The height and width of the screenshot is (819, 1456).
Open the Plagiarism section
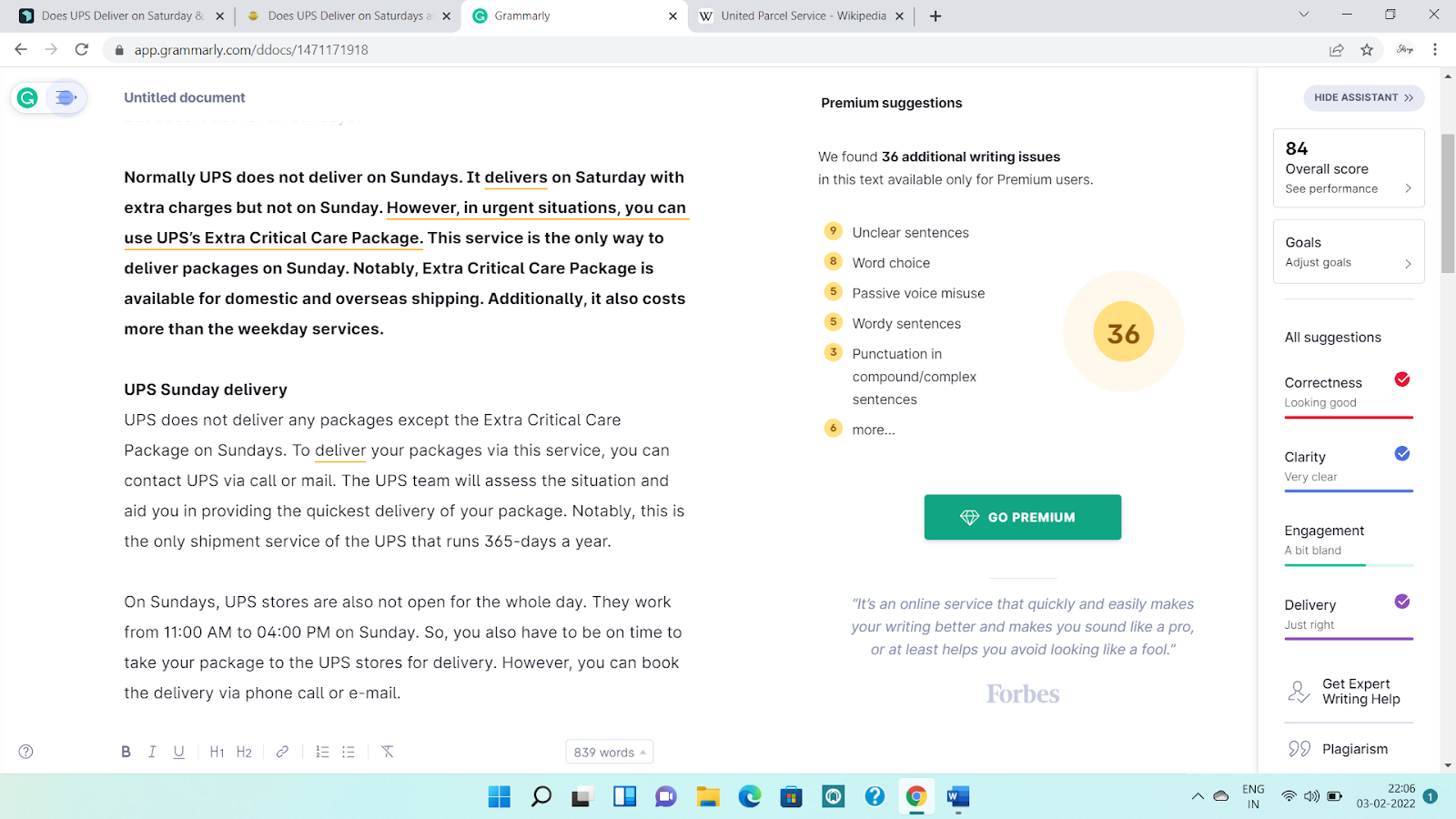[1349, 749]
